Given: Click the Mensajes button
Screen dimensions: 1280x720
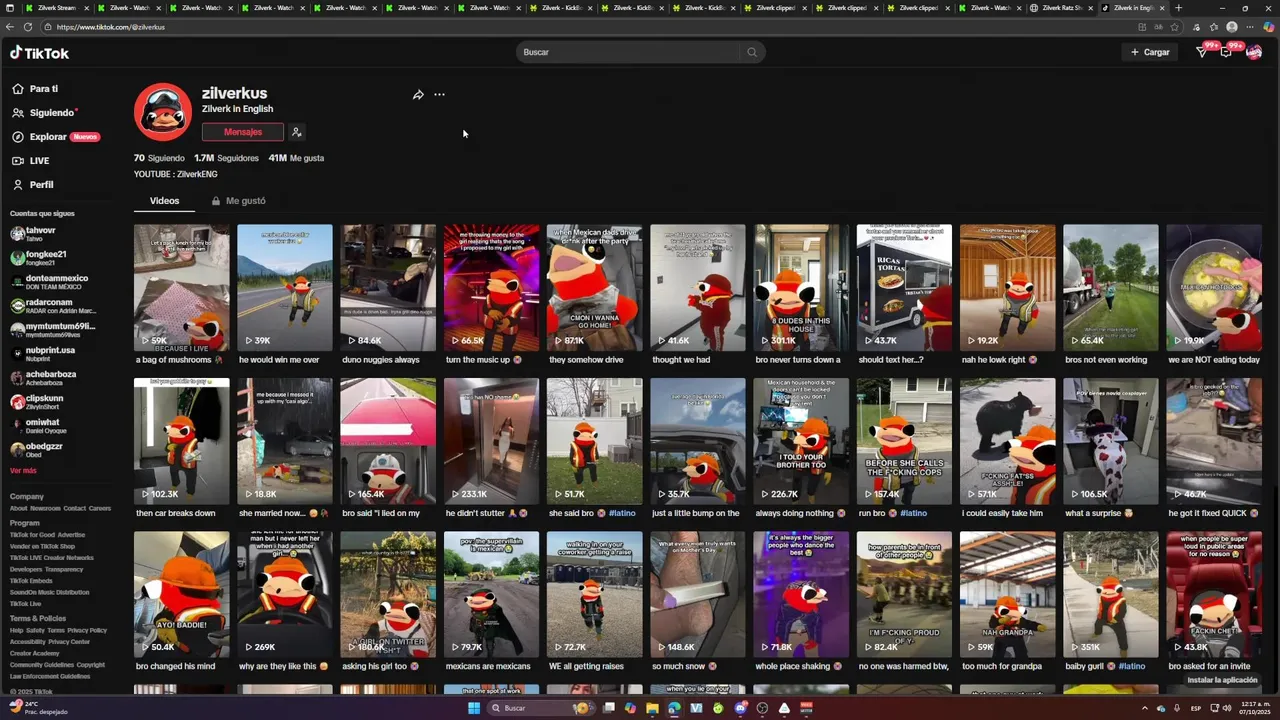Looking at the screenshot, I should pyautogui.click(x=243, y=132).
